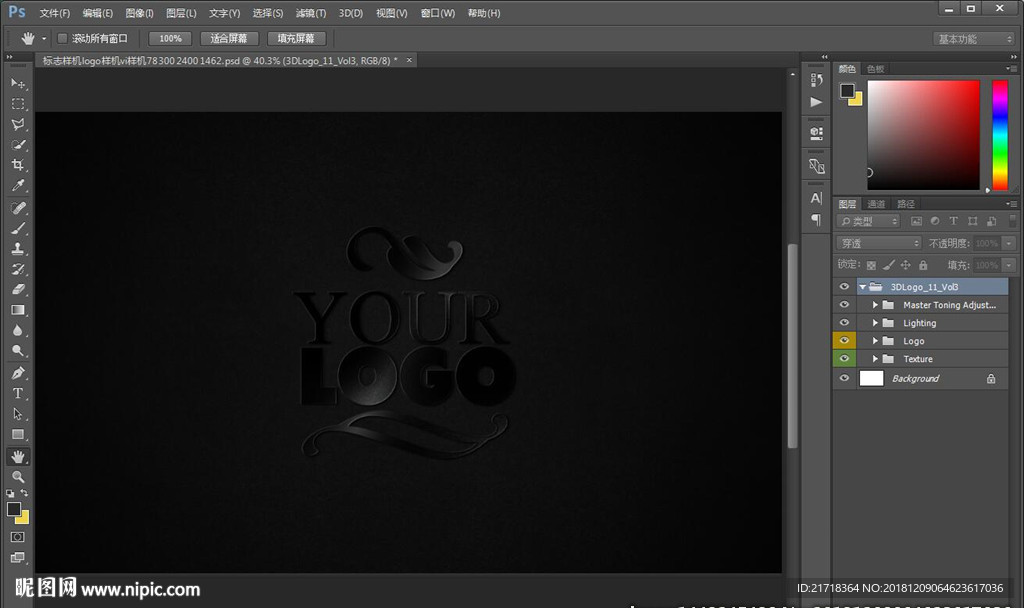
Task: Expand the Master Toning Adjust group
Action: coord(875,305)
